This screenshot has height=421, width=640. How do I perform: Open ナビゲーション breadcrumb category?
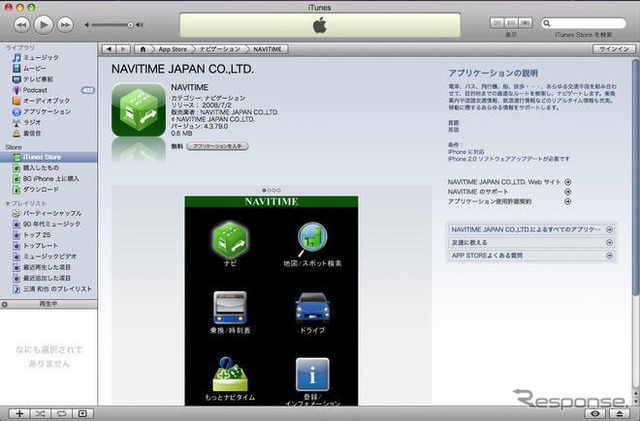pos(220,49)
